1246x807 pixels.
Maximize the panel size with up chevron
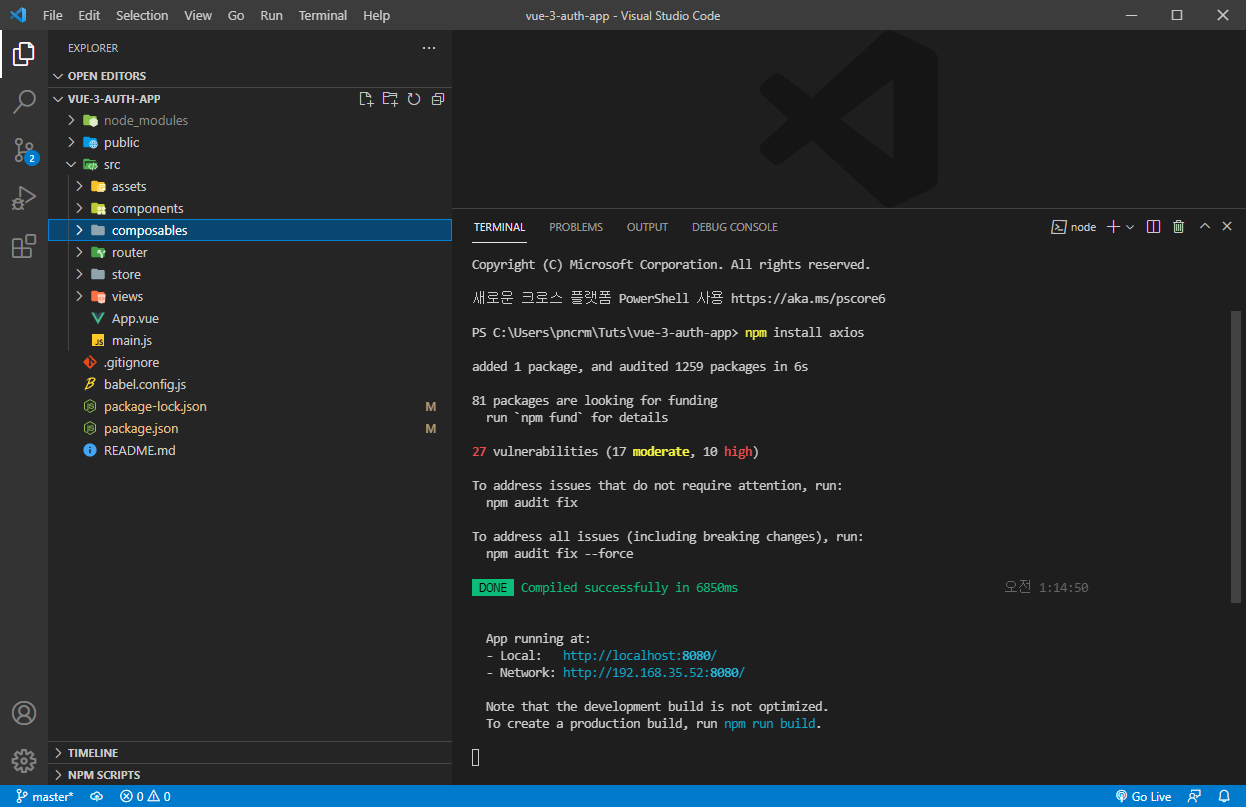pos(1204,227)
